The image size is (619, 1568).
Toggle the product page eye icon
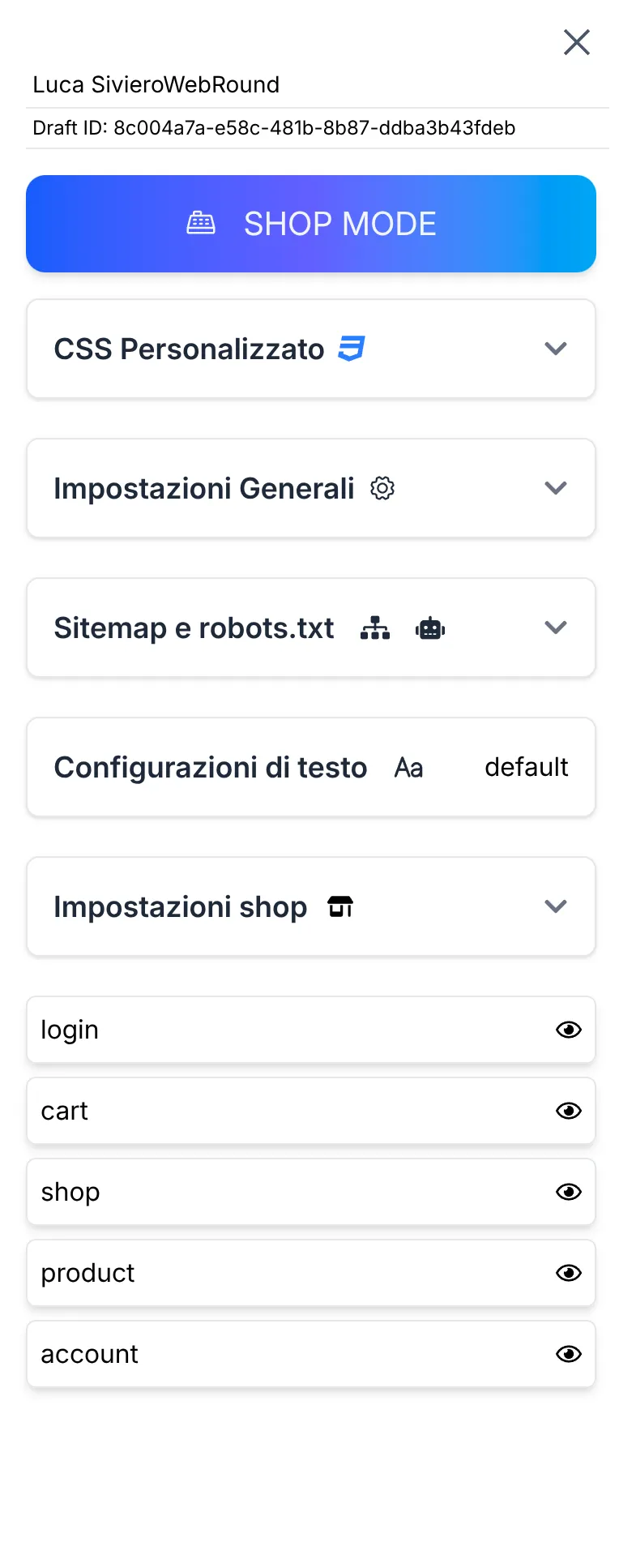point(569,1273)
